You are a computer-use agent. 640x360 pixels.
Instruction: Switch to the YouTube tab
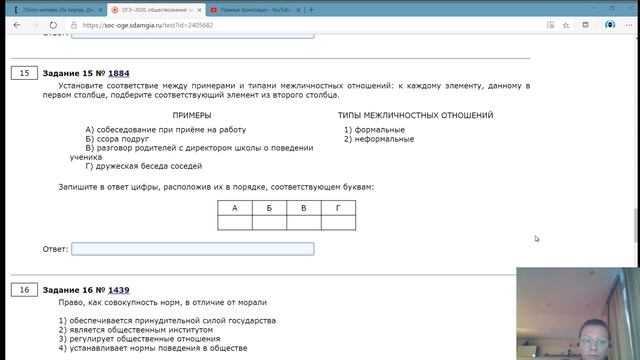tap(255, 10)
